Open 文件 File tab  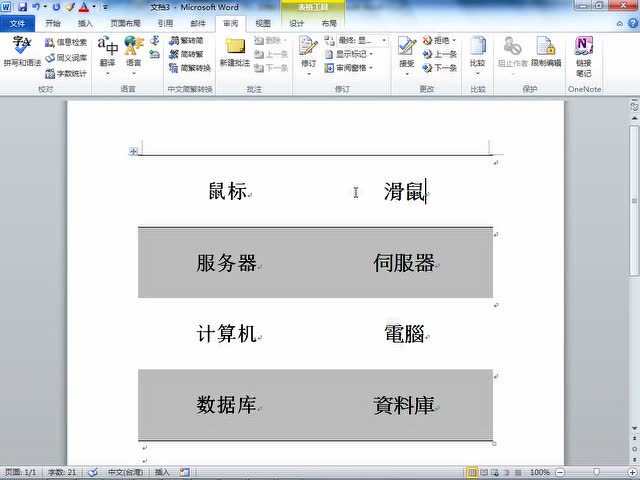[17, 24]
